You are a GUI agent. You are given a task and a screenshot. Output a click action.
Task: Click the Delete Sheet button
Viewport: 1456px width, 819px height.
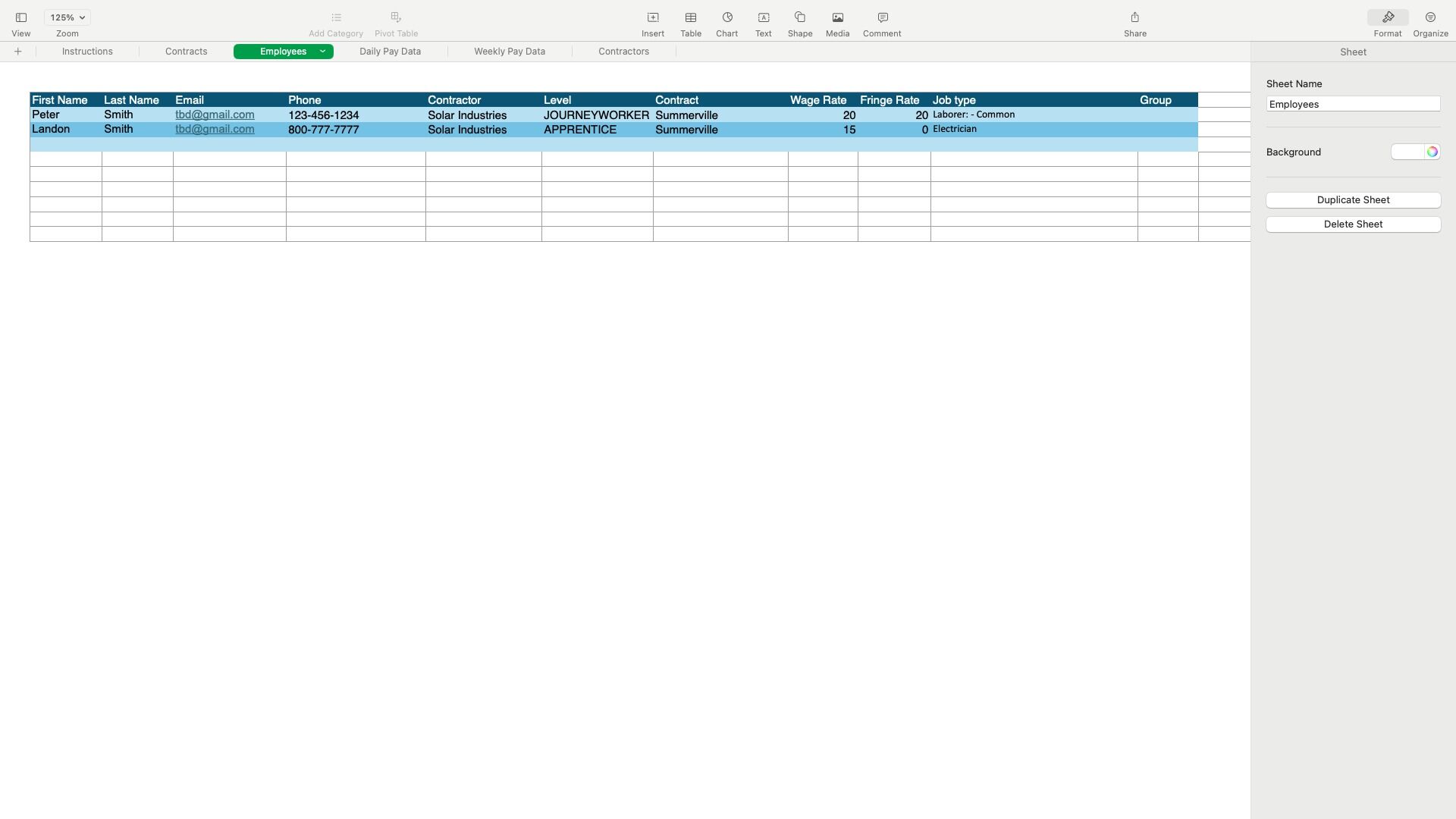tap(1353, 224)
